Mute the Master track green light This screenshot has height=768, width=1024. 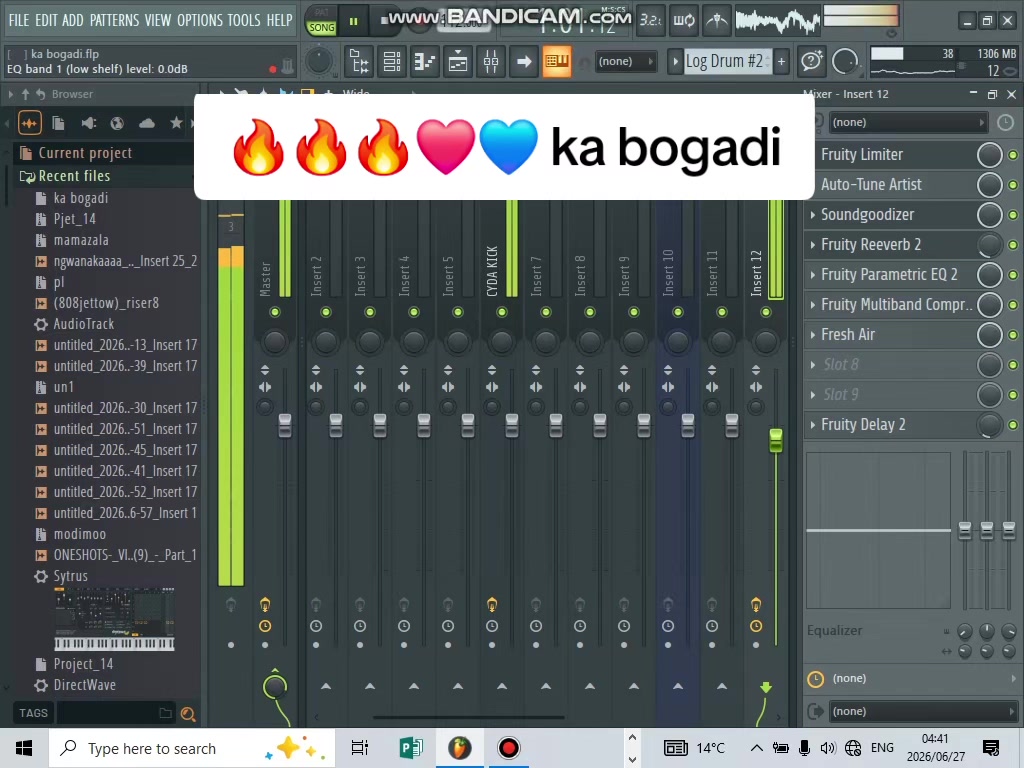(x=275, y=312)
